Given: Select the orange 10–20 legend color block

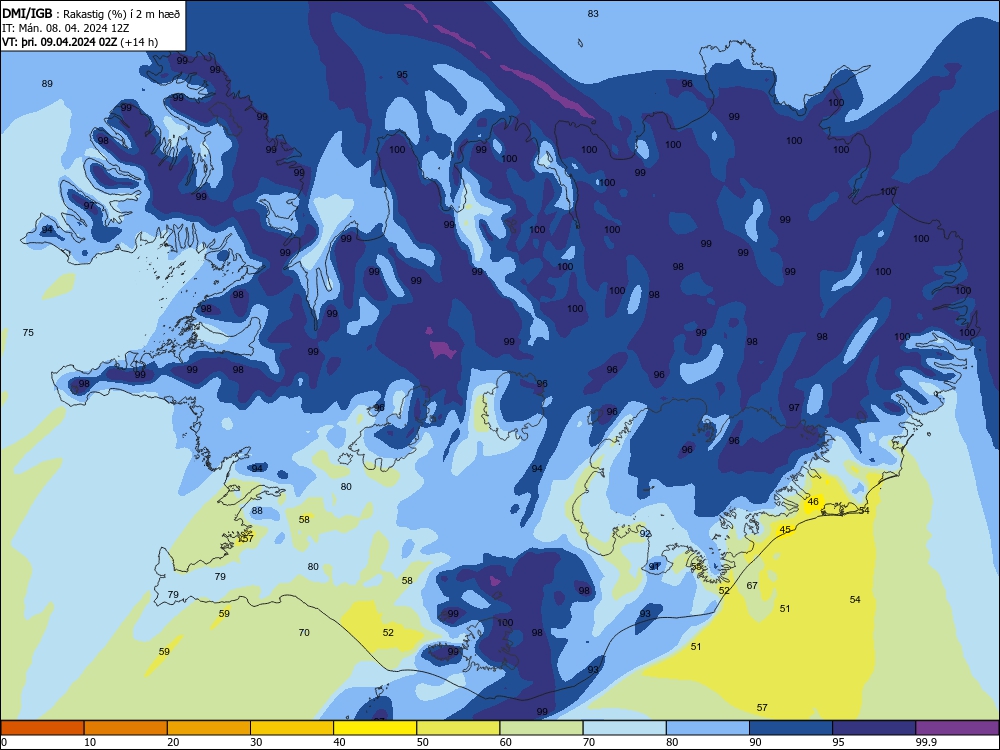Looking at the screenshot, I should 126,728.
